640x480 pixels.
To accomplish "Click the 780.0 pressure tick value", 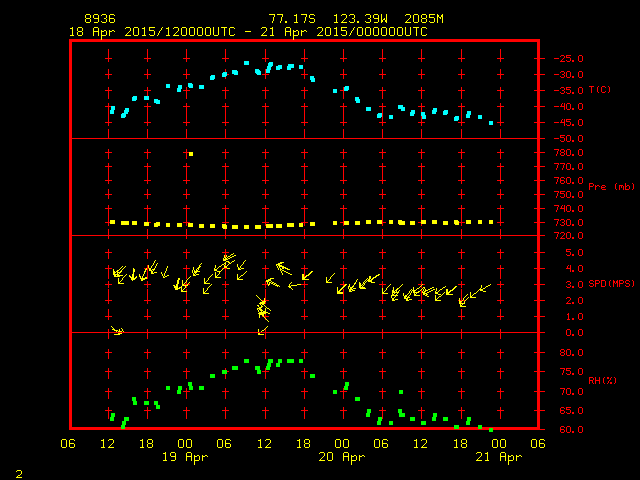I will tap(569, 153).
